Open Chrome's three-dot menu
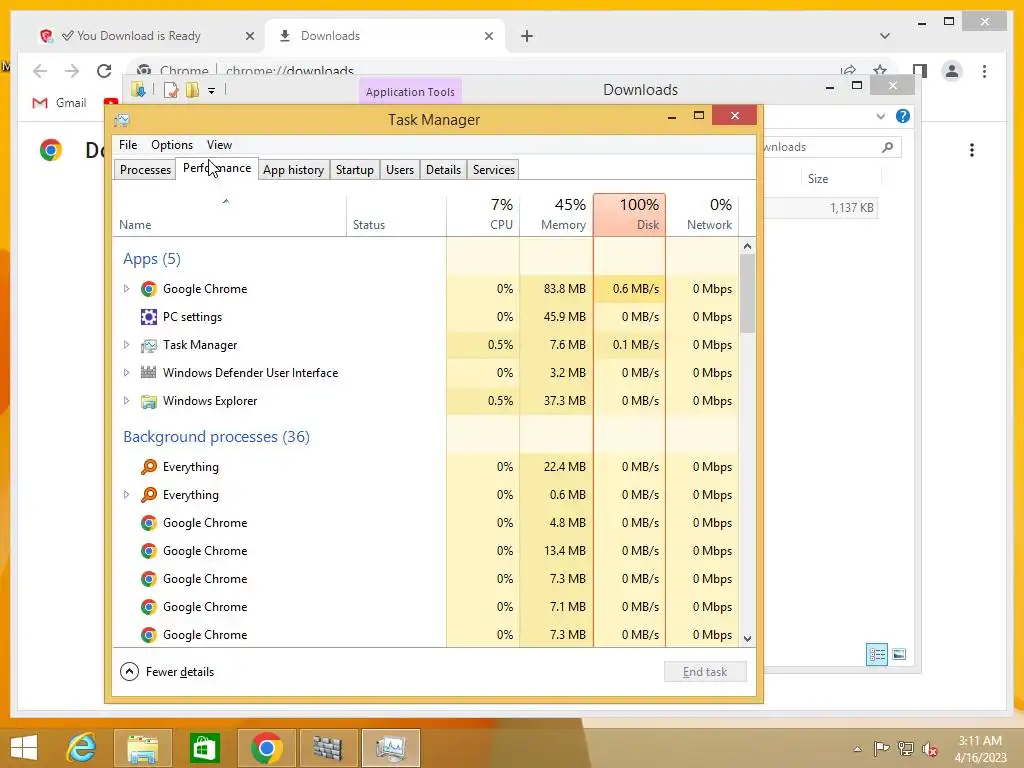The width and height of the screenshot is (1024, 768). pos(984,71)
